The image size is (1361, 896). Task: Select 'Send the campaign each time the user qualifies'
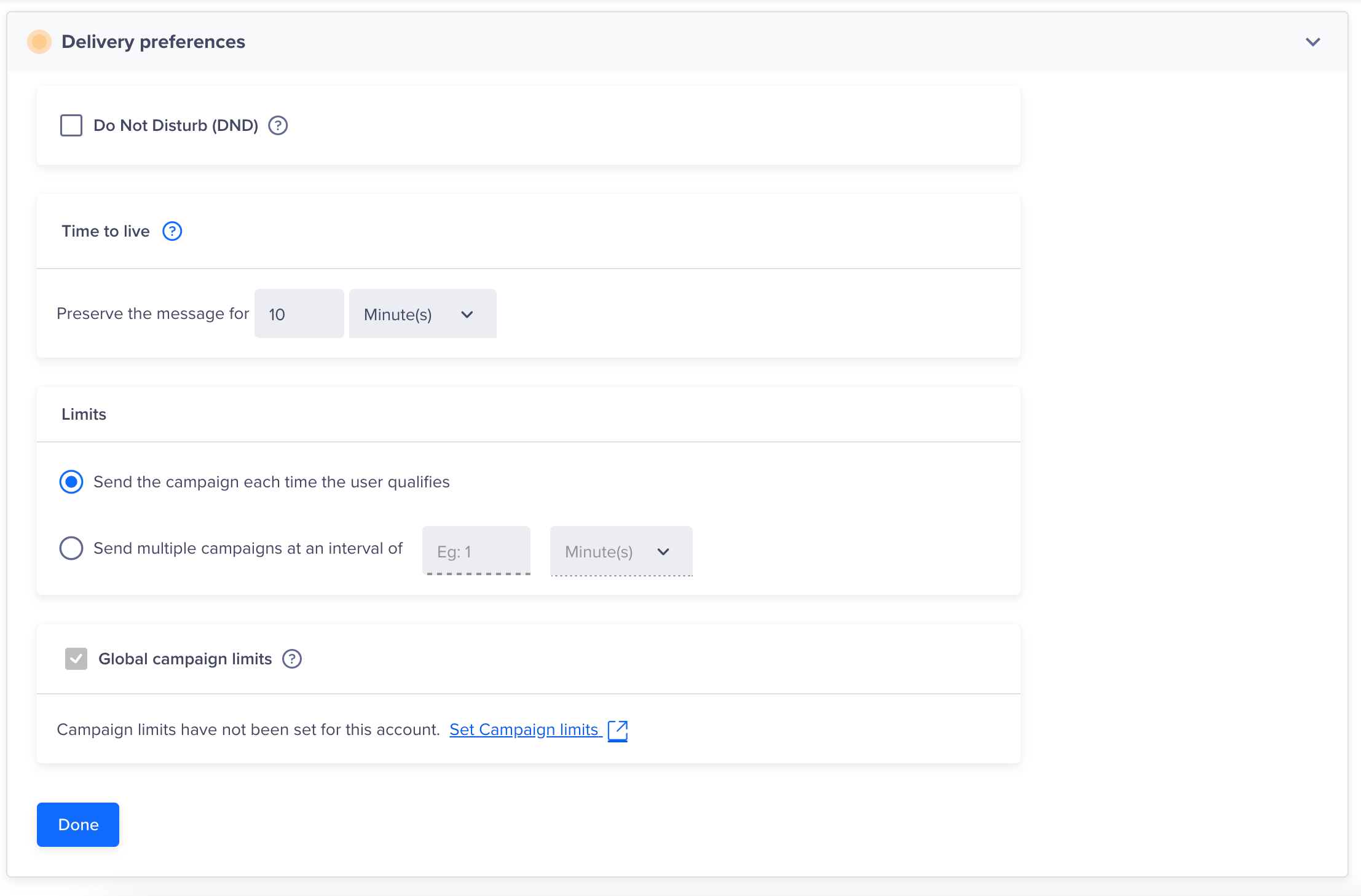tap(71, 482)
